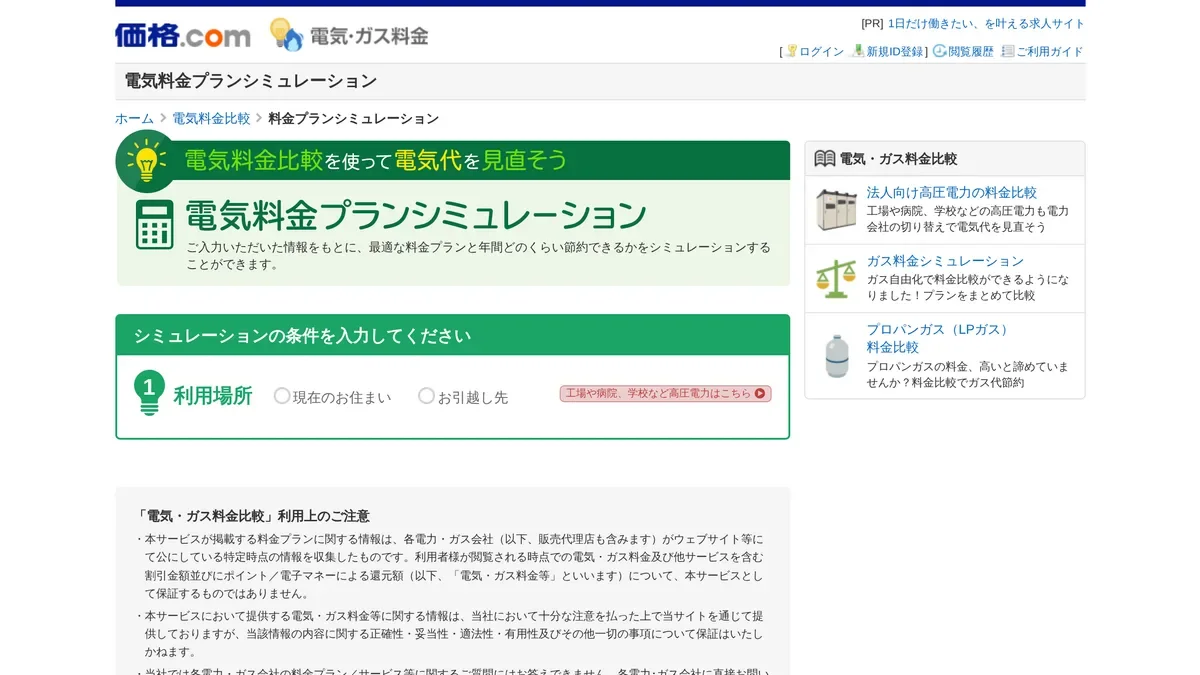Click the high-voltage equipment thumbnail
1200x675 pixels.
tap(836, 210)
